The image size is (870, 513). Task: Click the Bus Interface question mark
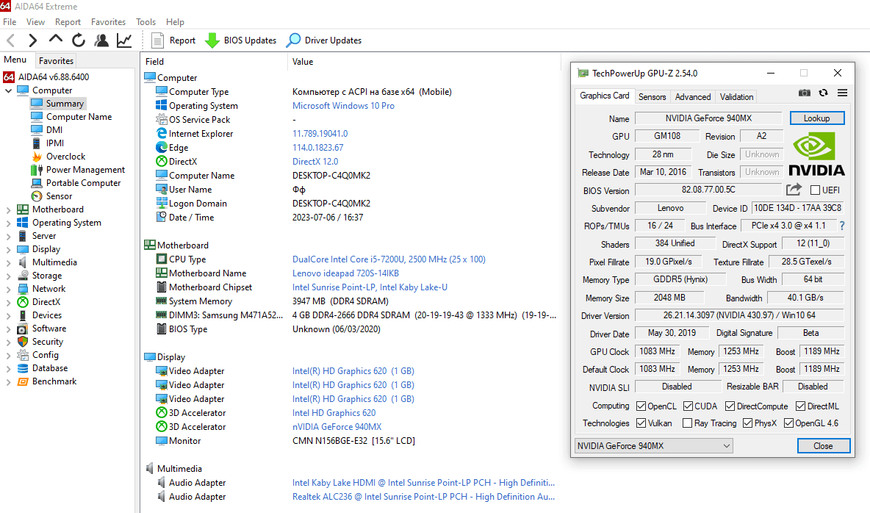click(x=842, y=226)
